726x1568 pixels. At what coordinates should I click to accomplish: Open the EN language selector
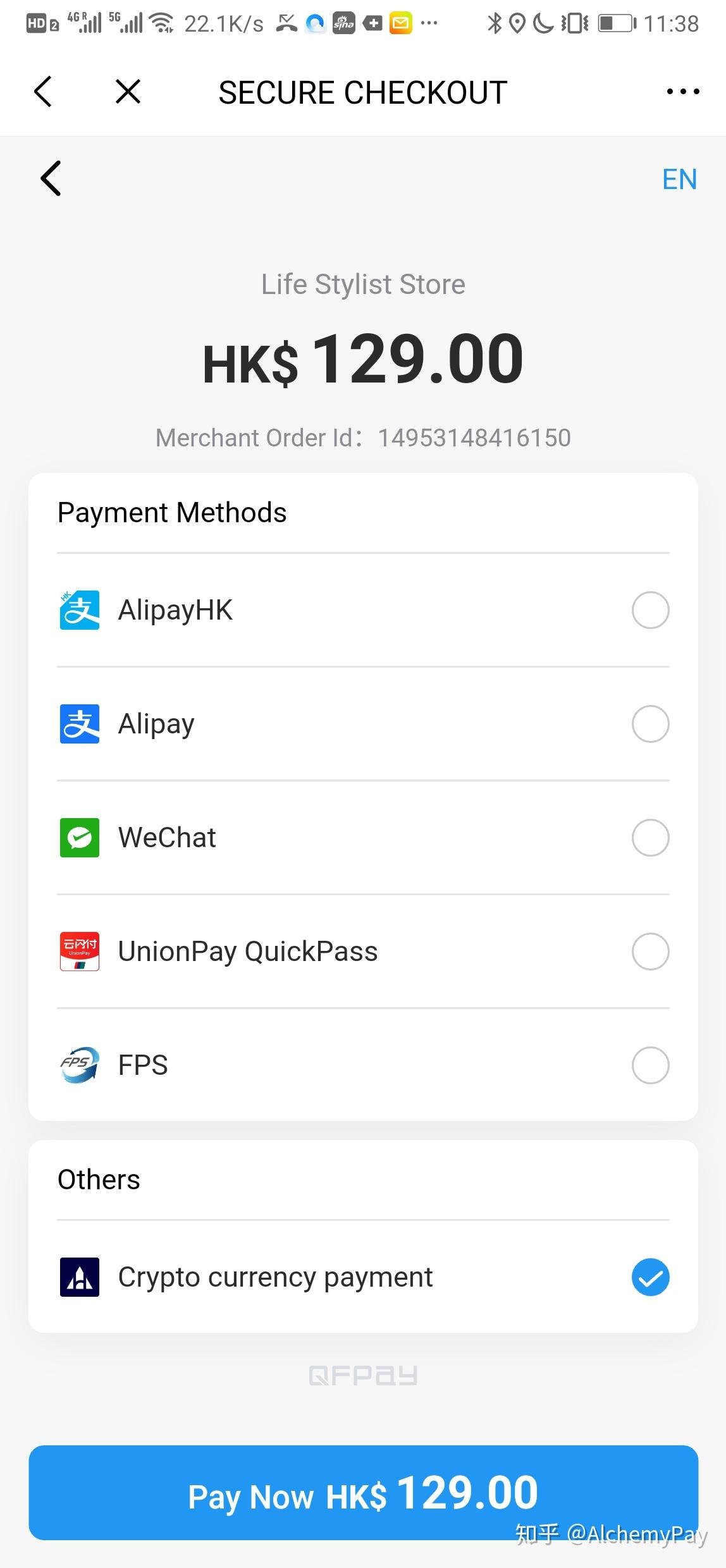pos(679,180)
